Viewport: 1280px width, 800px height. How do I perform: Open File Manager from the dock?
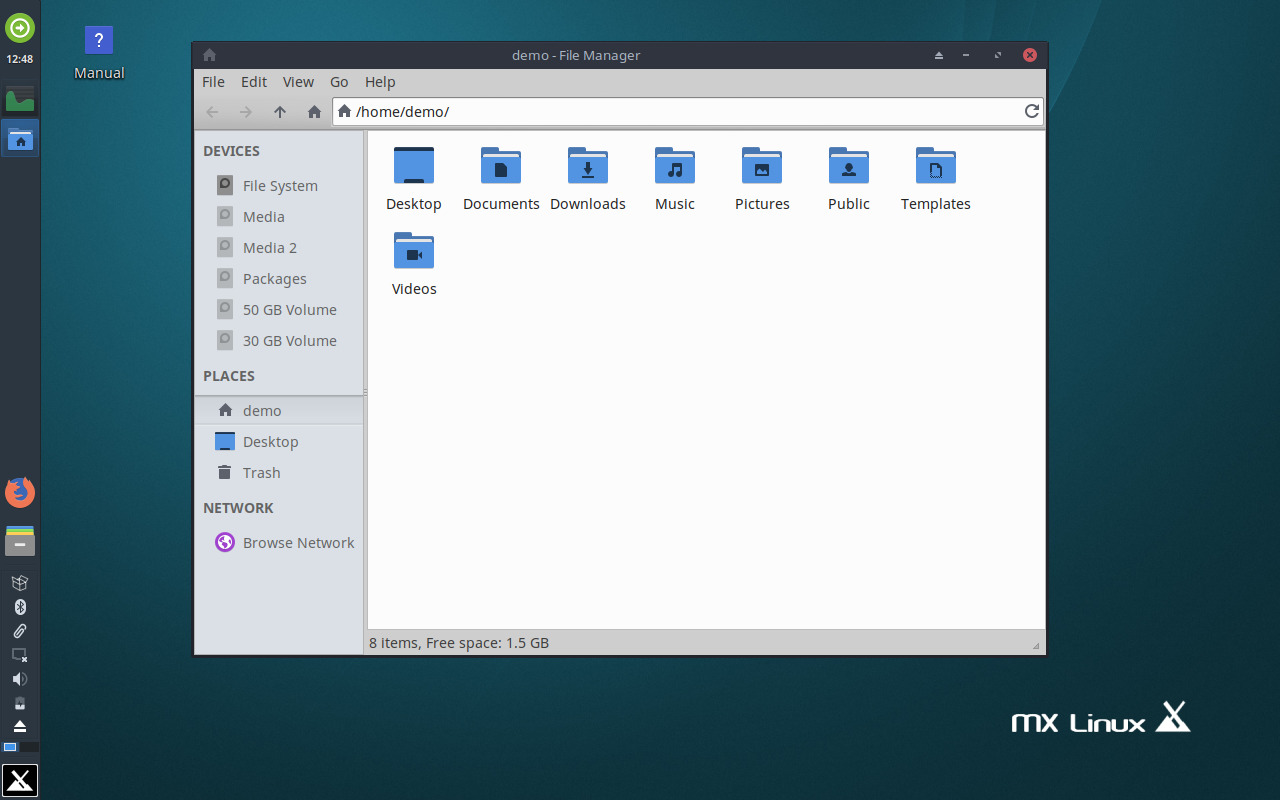20,138
